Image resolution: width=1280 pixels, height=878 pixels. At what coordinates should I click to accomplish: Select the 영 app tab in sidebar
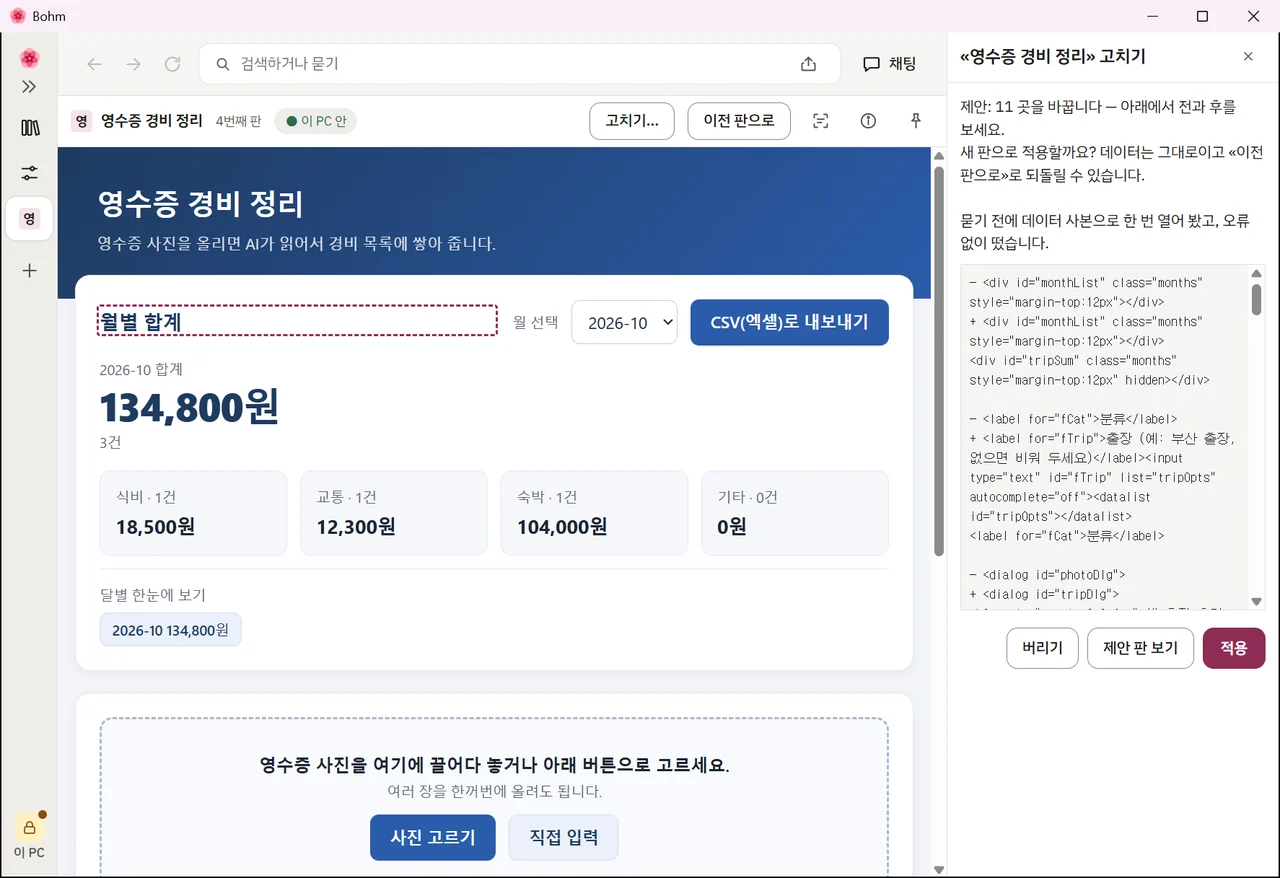(29, 218)
